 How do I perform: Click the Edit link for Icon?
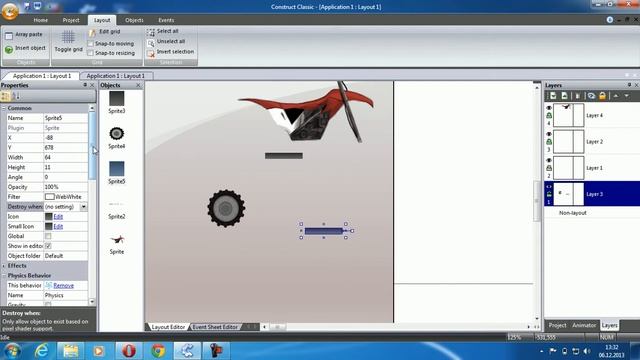coord(58,216)
